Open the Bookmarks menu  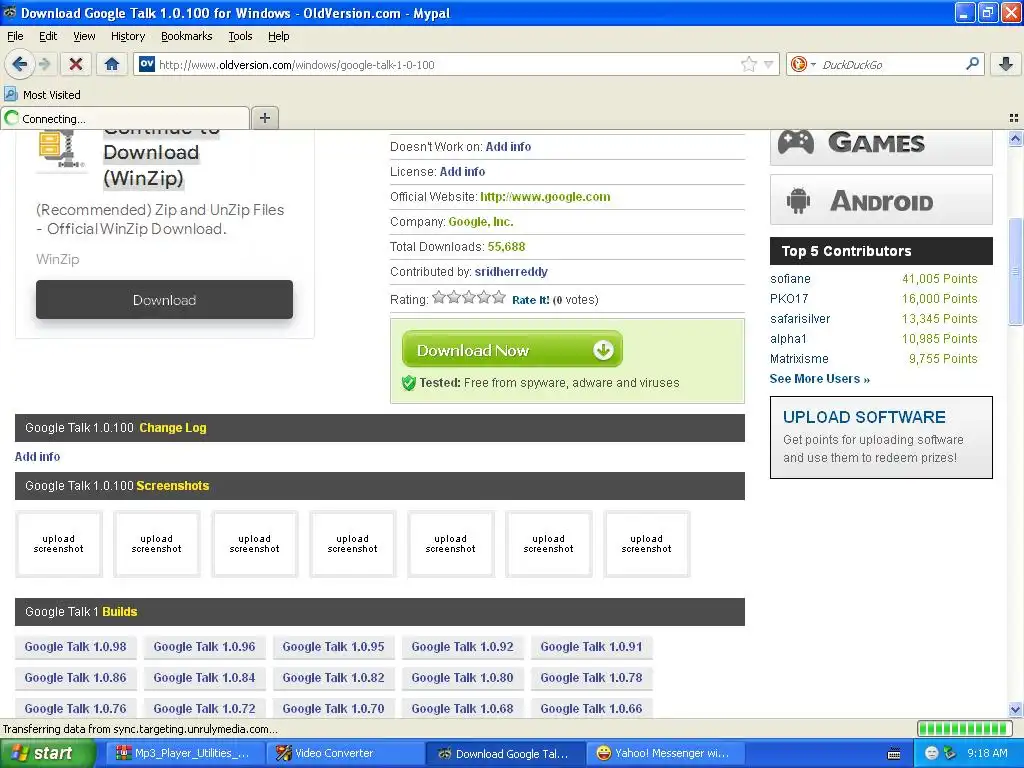tap(186, 37)
